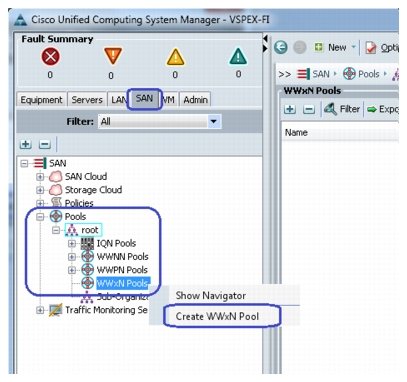Image resolution: width=407 pixels, height=382 pixels.
Task: Click plus icon in WWxN Pools pane
Action: [x=290, y=109]
